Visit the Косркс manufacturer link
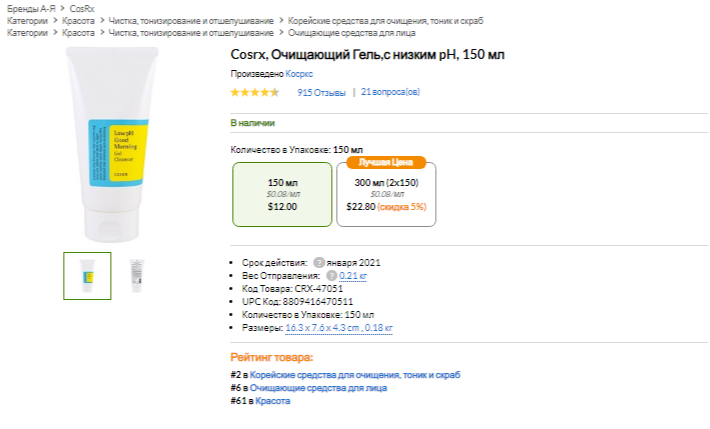Viewport: 710px width, 429px height. pos(299,74)
